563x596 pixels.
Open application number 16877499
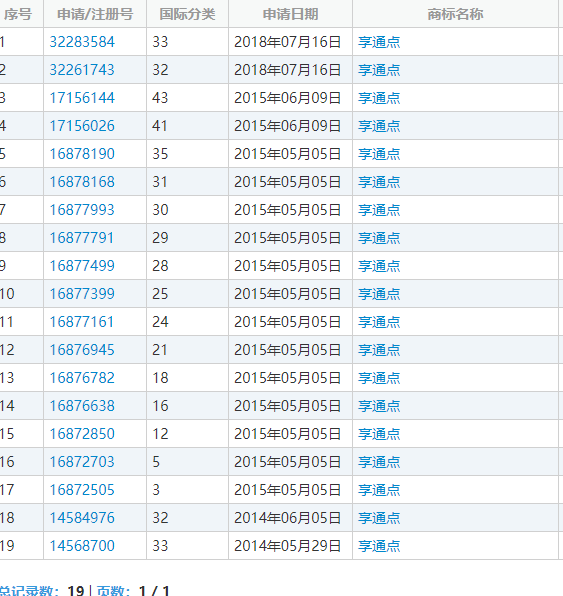(82, 266)
